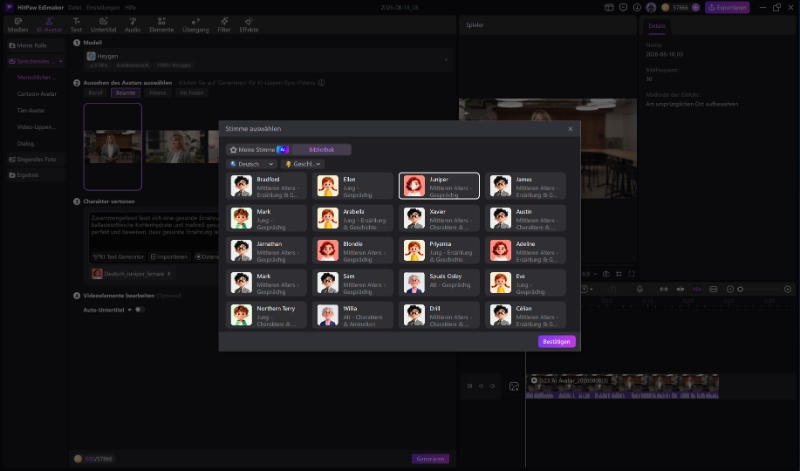Open the Elemente tool

[161, 25]
